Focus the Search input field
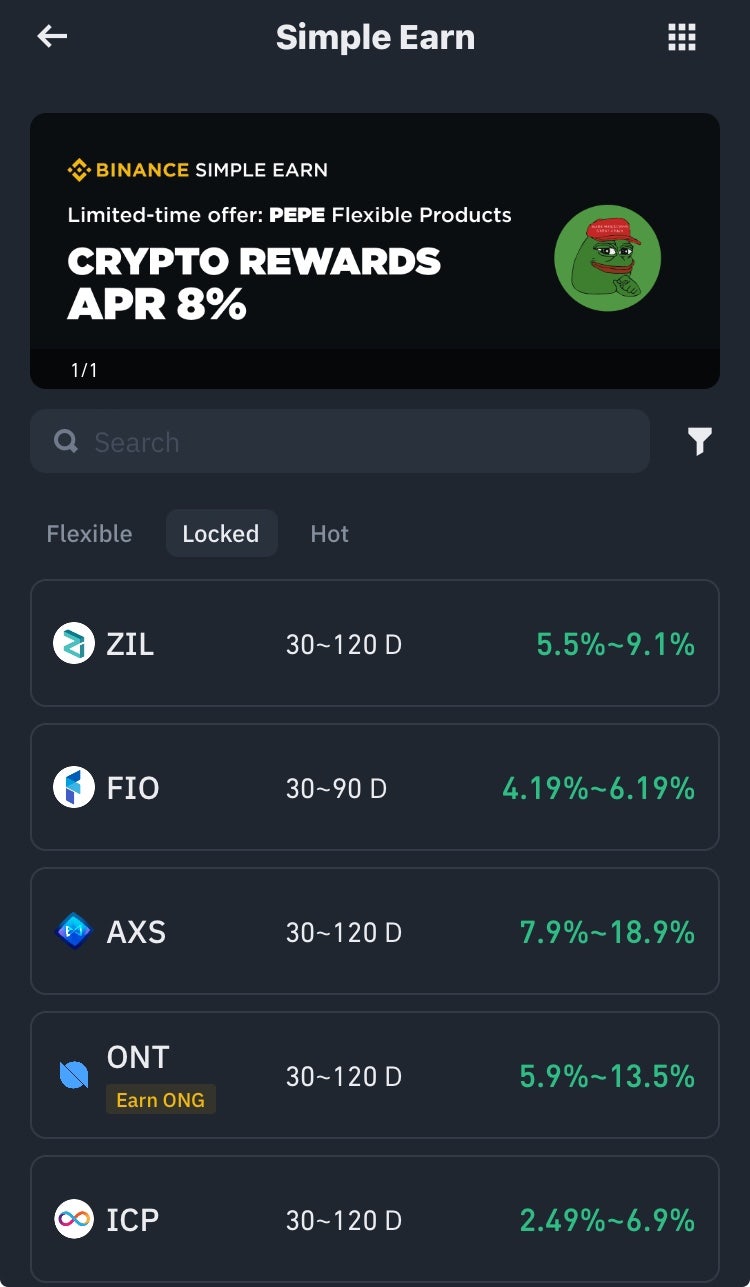Image resolution: width=750 pixels, height=1287 pixels. (340, 442)
